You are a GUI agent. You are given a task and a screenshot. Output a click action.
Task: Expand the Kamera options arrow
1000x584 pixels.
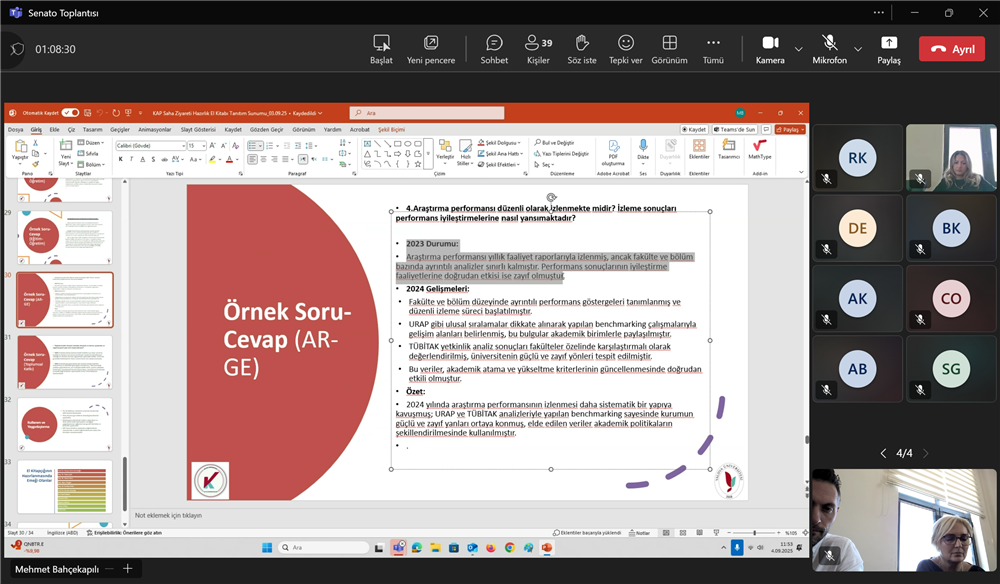tap(798, 49)
